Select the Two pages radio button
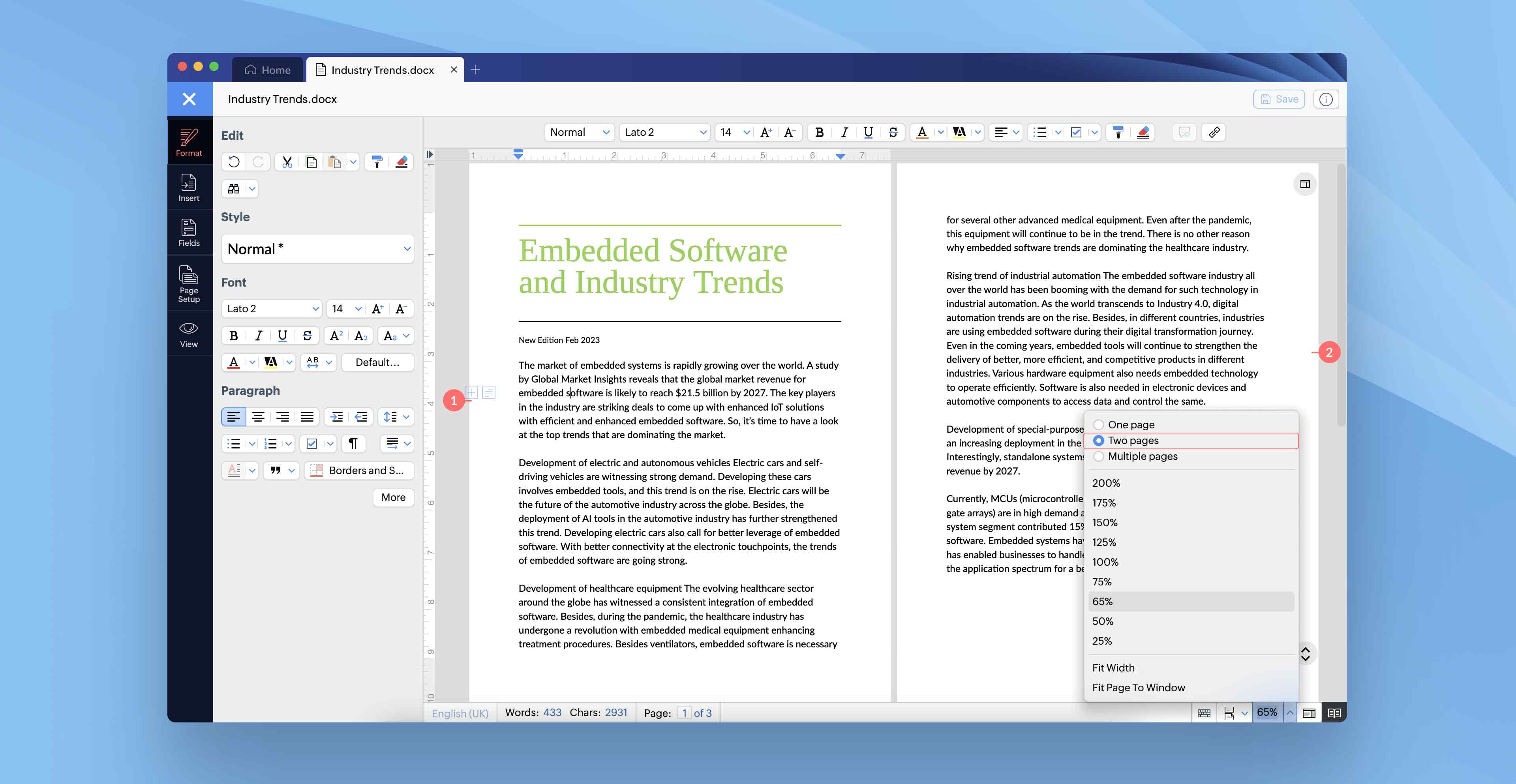 coord(1098,440)
